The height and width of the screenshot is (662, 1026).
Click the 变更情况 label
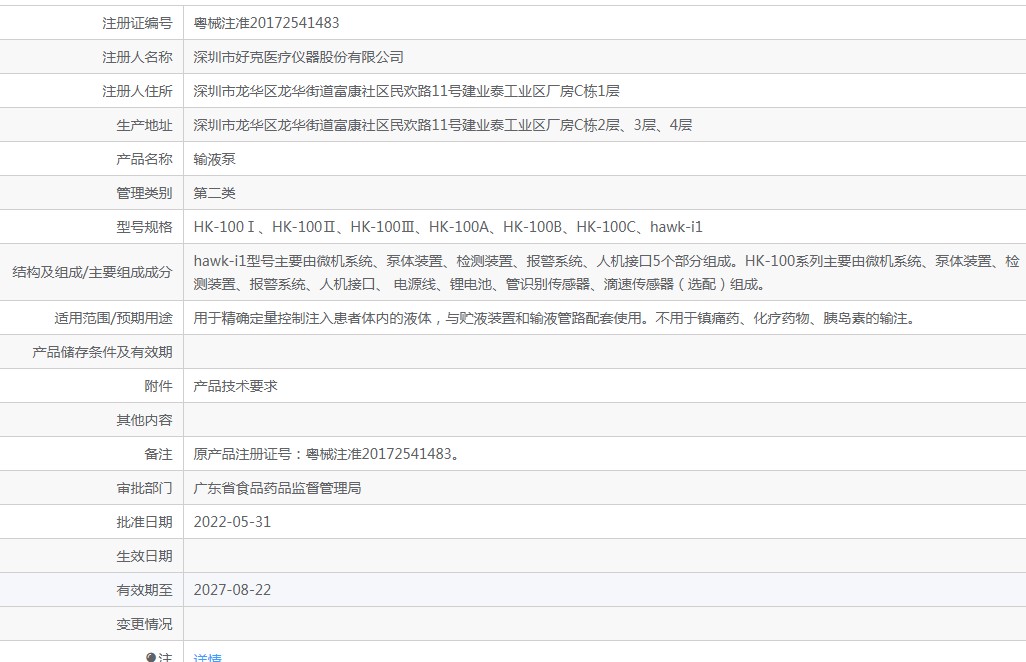click(145, 624)
